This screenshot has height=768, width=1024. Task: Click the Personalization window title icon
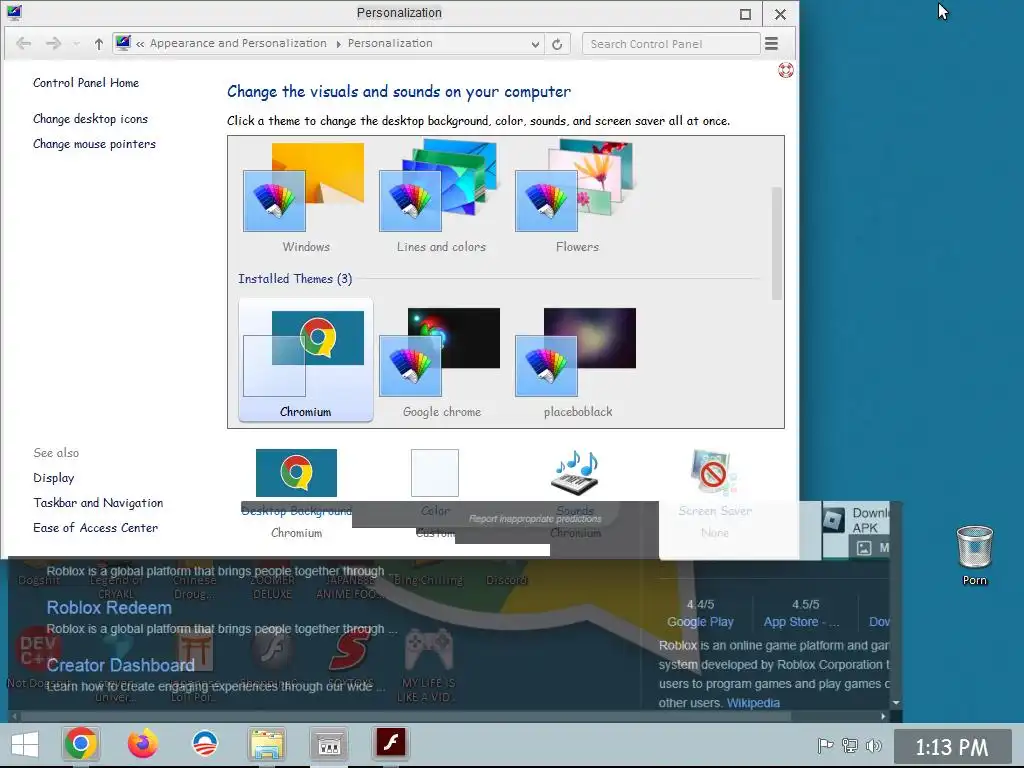point(14,12)
